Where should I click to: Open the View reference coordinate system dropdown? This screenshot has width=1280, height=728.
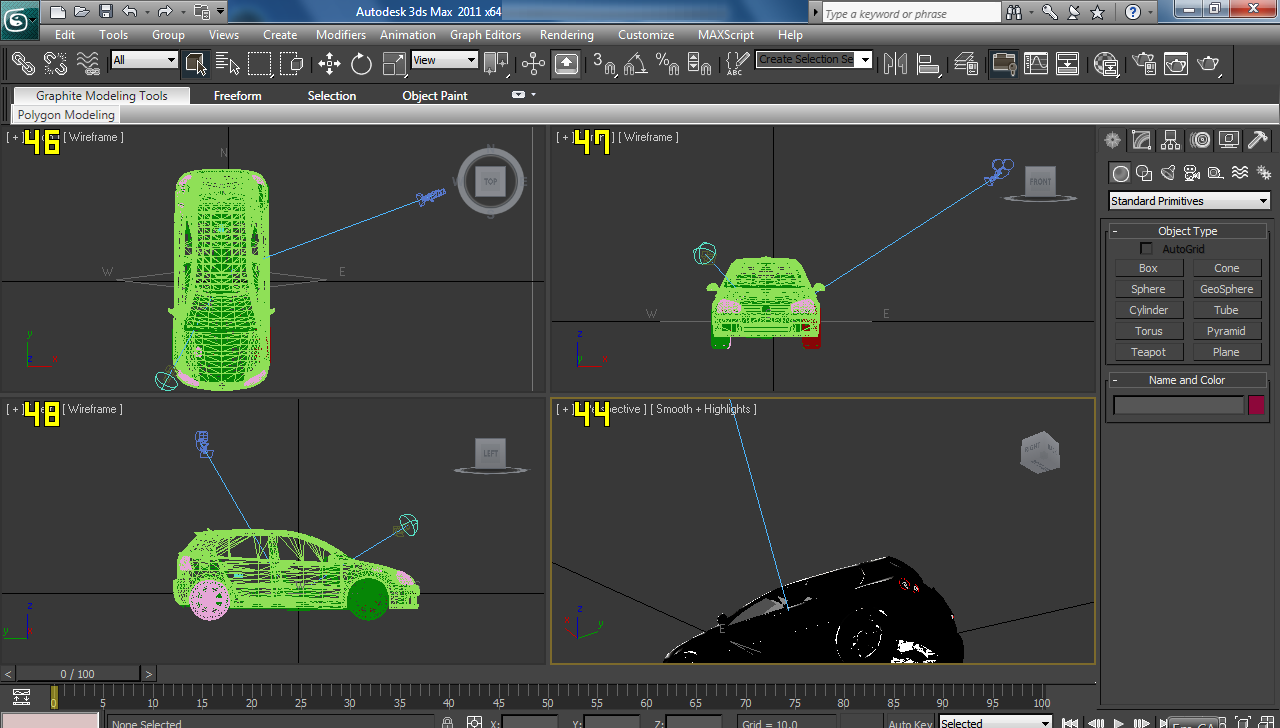coord(444,60)
